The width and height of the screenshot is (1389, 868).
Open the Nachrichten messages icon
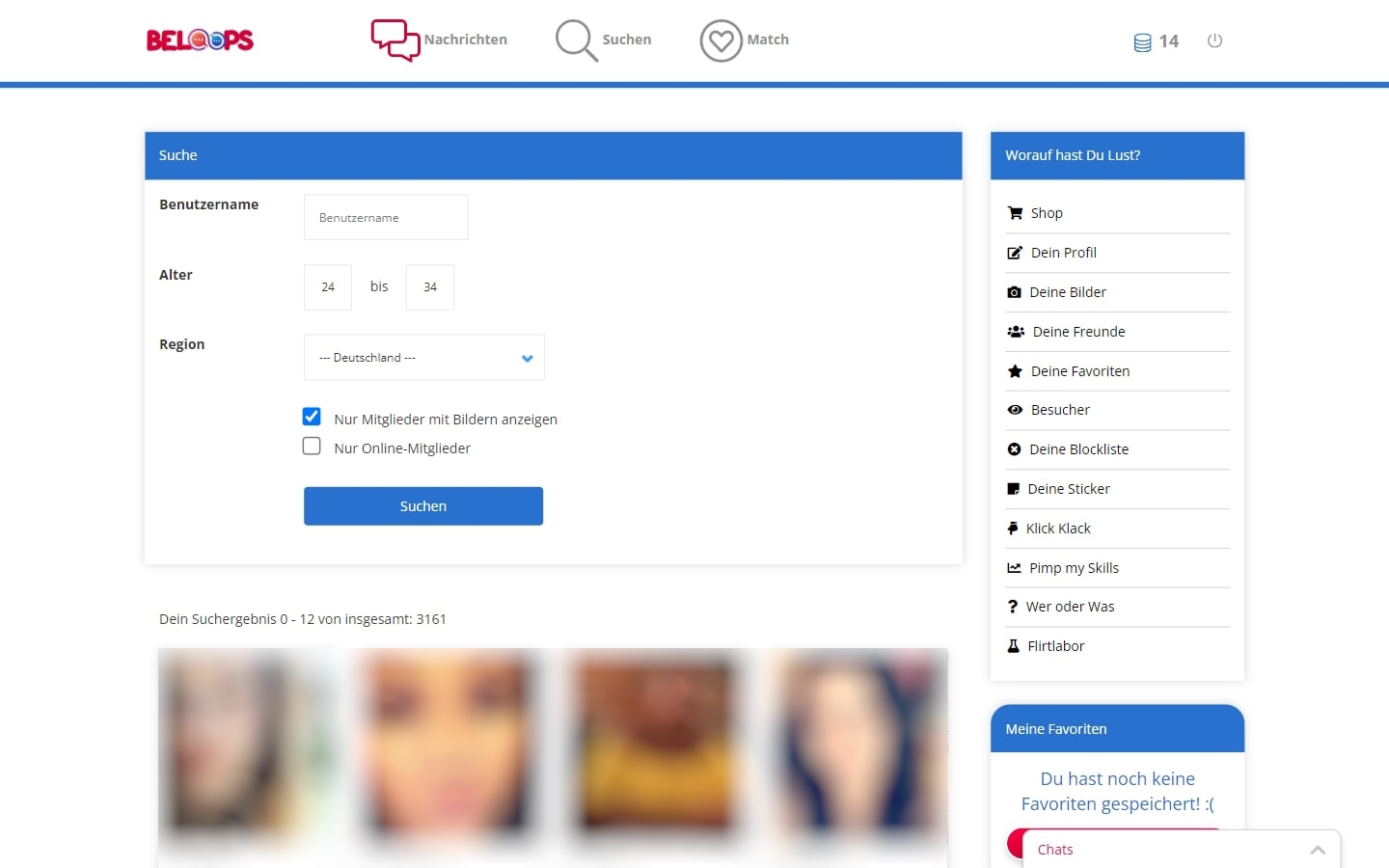395,39
